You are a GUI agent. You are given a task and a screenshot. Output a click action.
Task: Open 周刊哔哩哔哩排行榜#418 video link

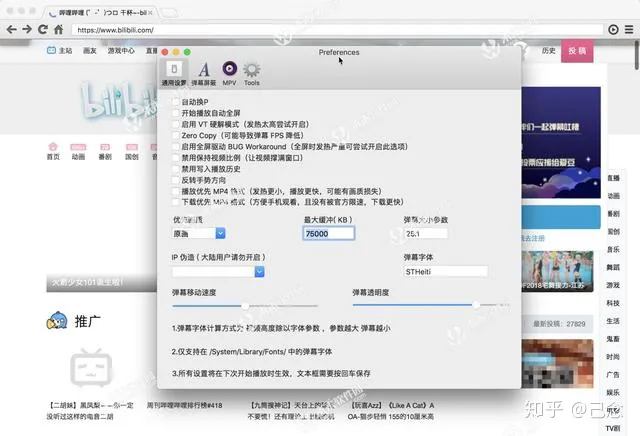tap(184, 405)
